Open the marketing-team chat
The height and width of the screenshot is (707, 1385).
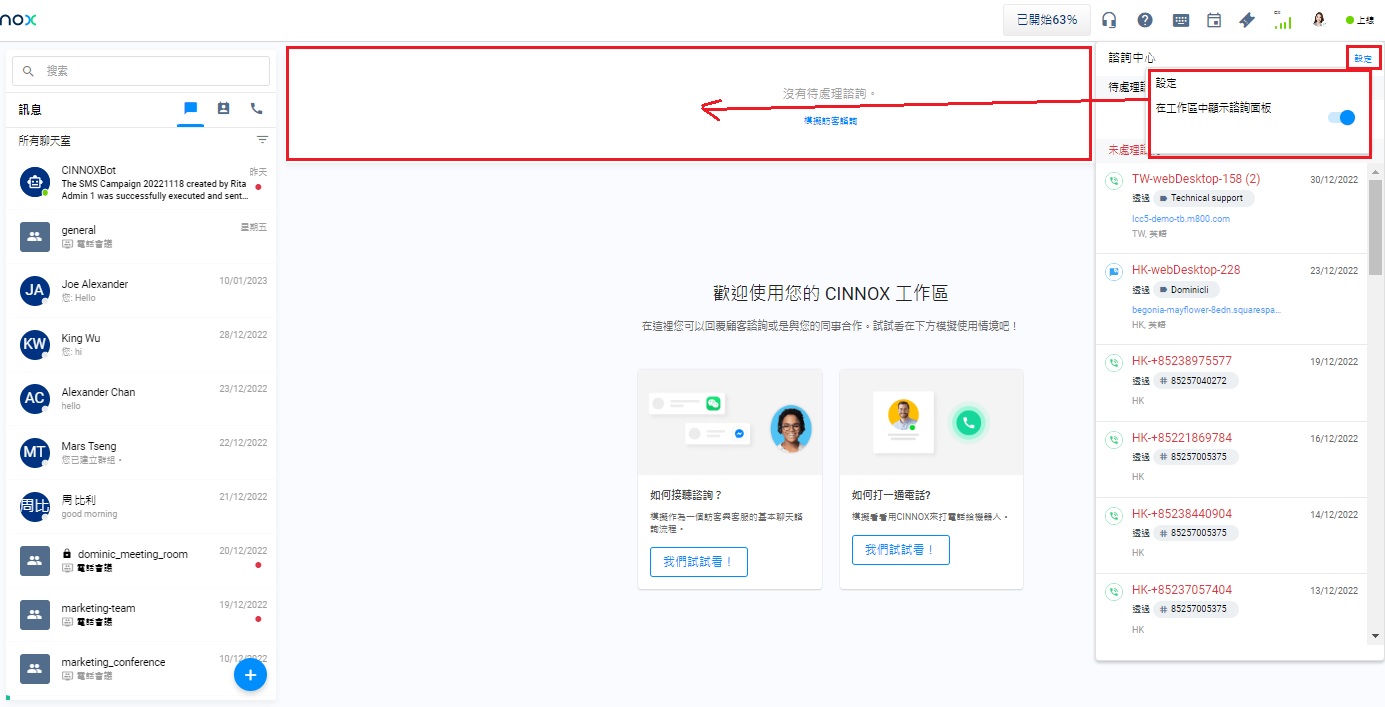coord(141,614)
